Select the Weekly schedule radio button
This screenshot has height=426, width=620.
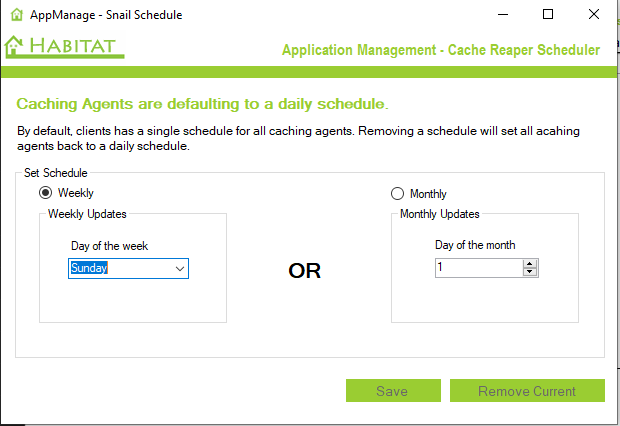click(45, 193)
